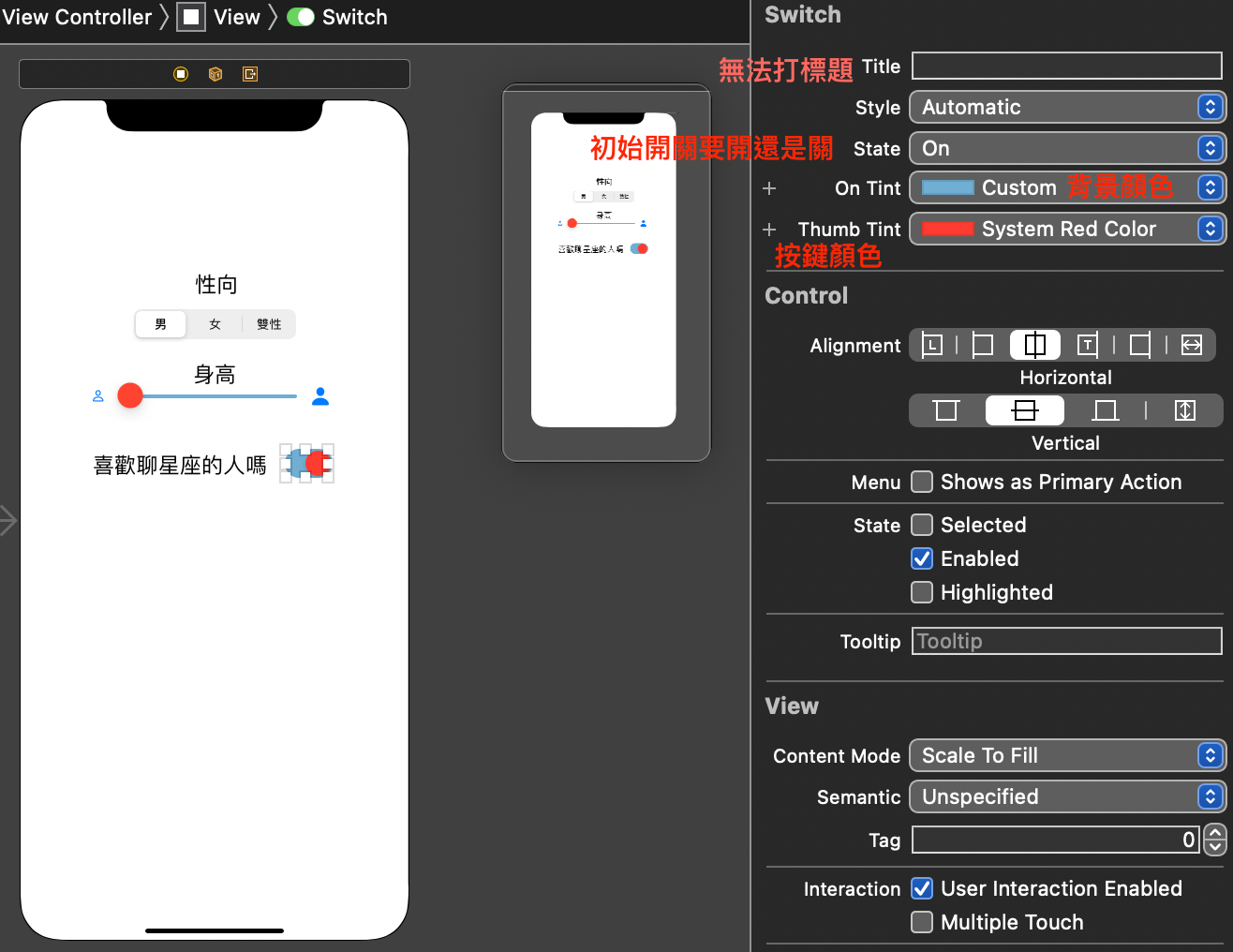Enable the Highlighted state checkbox
1233x952 pixels.
pyautogui.click(x=921, y=592)
